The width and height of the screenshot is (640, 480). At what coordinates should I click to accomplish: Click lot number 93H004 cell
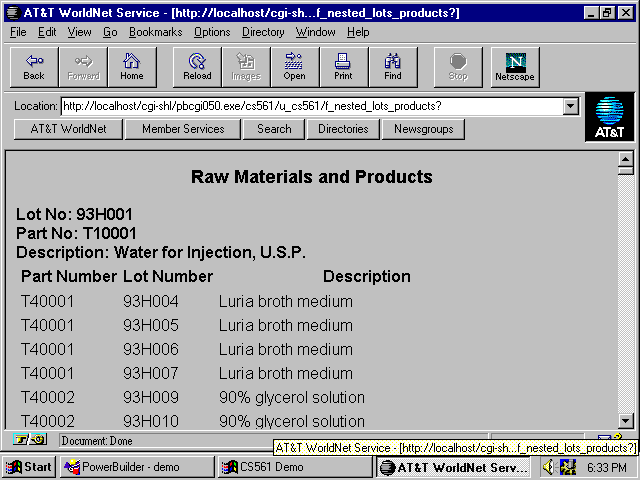point(151,302)
